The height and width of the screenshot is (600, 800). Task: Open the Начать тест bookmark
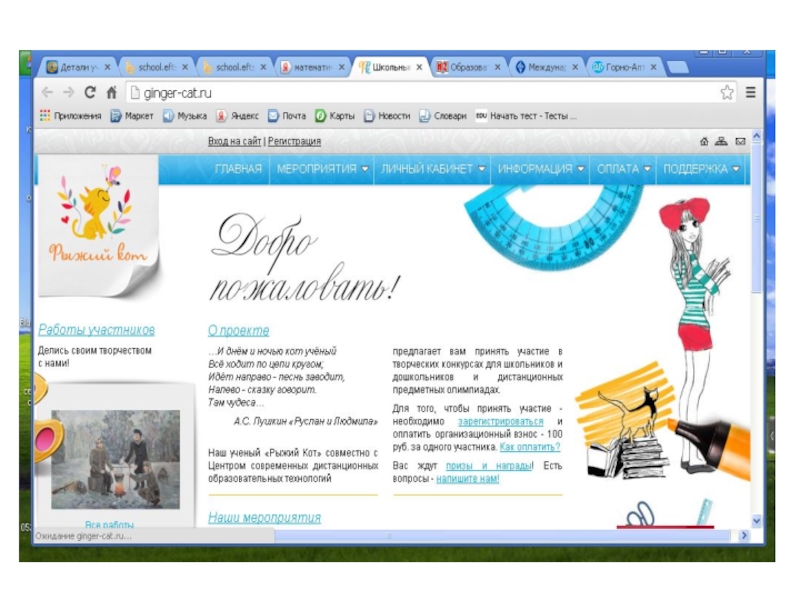coord(526,116)
